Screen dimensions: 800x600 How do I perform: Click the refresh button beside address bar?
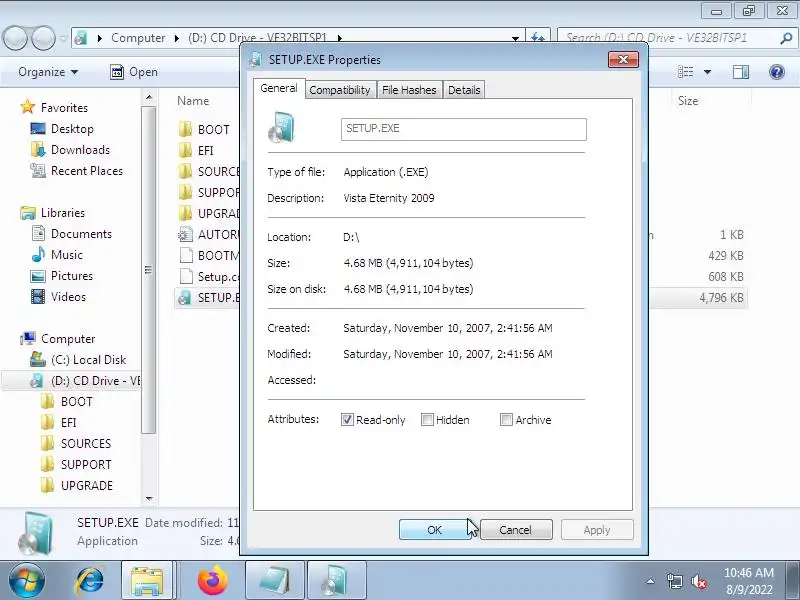538,37
